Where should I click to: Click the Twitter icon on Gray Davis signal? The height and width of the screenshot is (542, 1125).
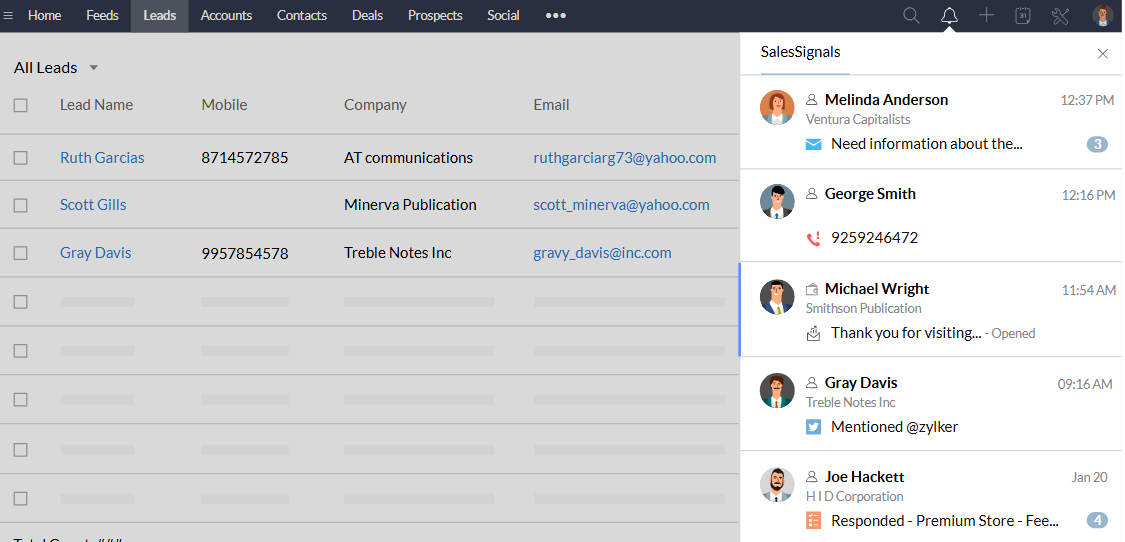pos(813,427)
